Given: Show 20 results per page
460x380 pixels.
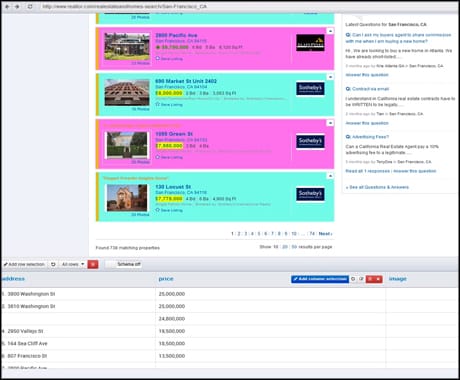Looking at the screenshot, I should (x=285, y=247).
